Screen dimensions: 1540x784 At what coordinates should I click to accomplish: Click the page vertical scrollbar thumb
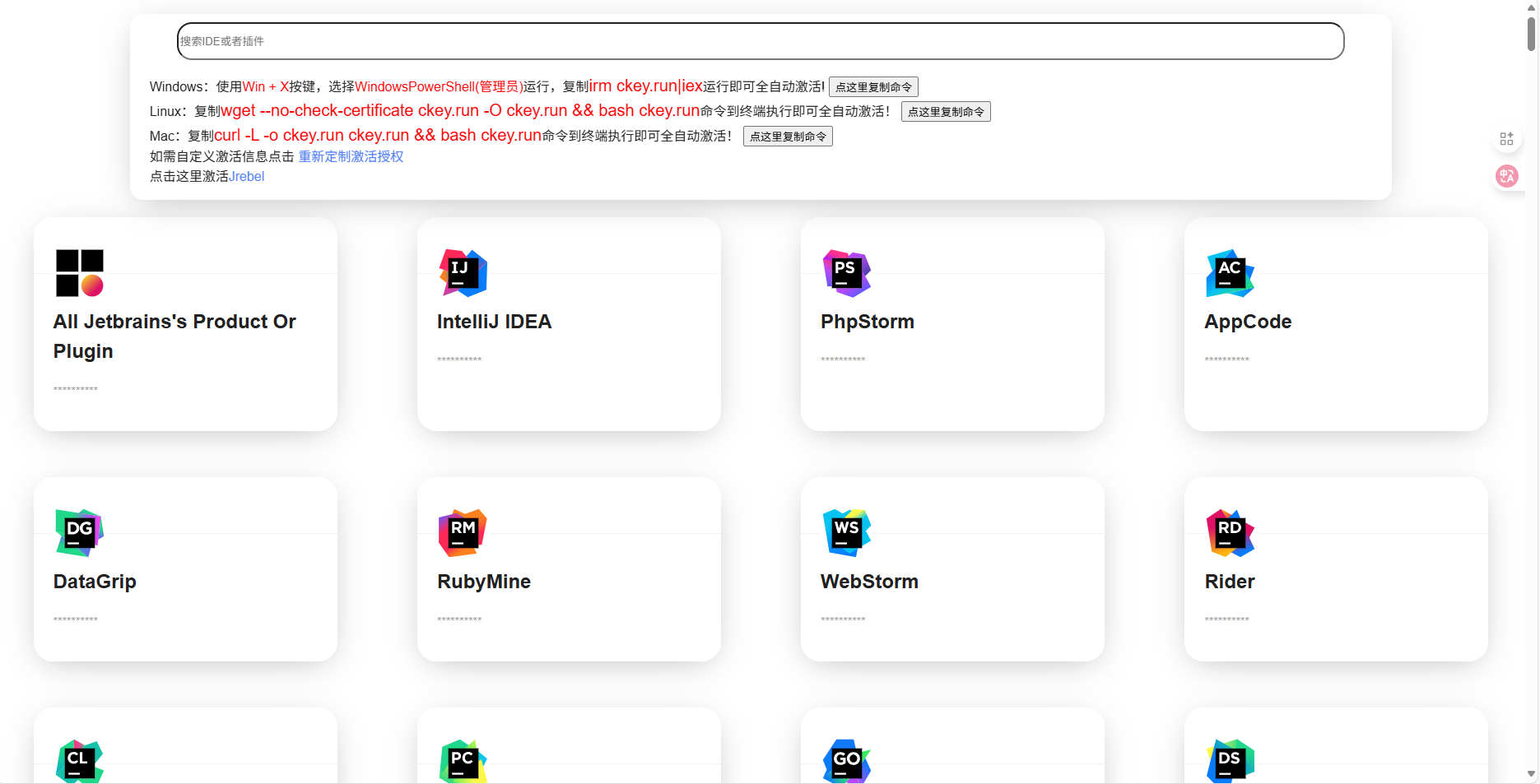(x=1532, y=33)
